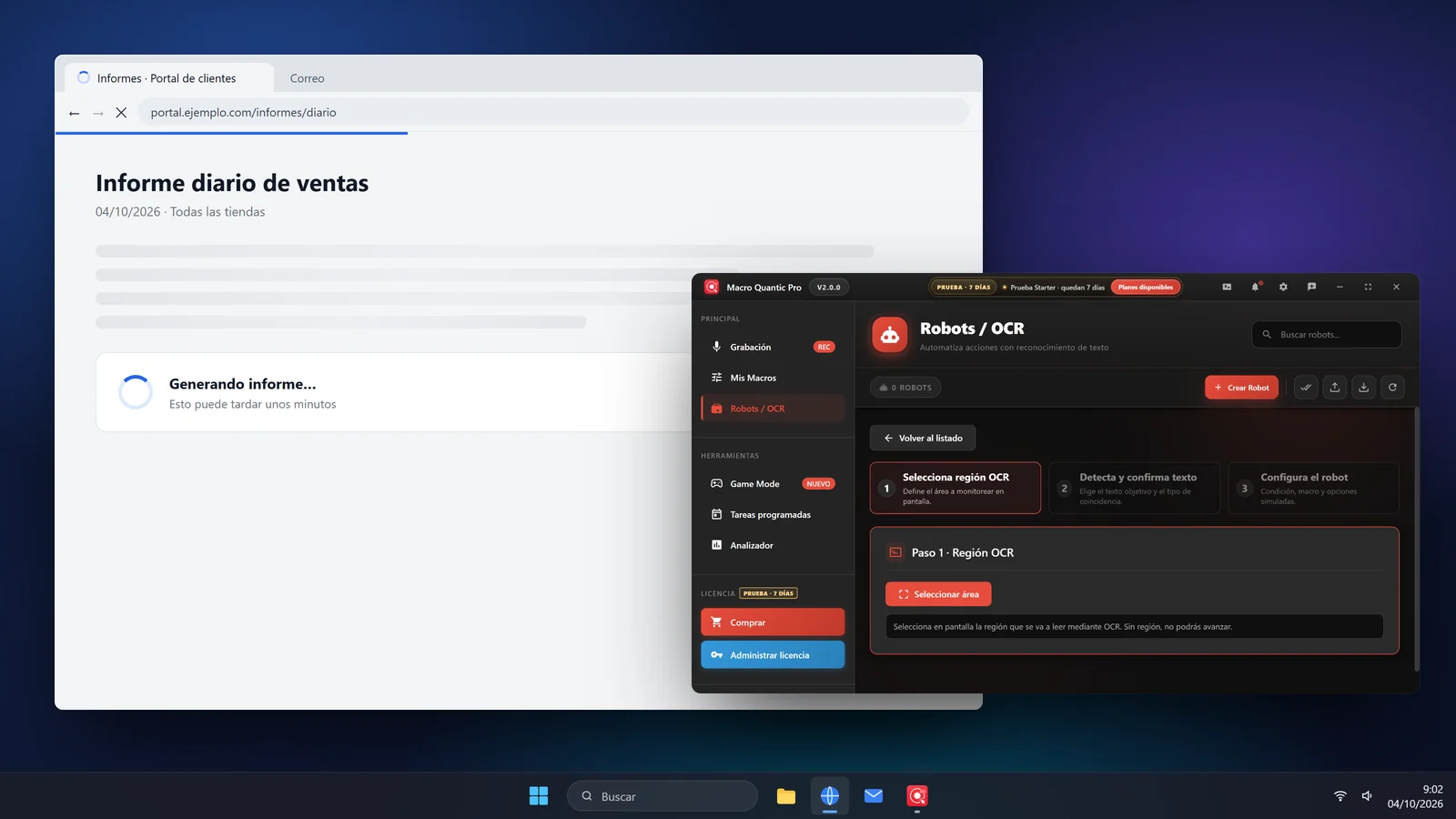1456x819 pixels.
Task: Click the 'Paso 1 · Región OCR' heading
Action: [x=963, y=552]
